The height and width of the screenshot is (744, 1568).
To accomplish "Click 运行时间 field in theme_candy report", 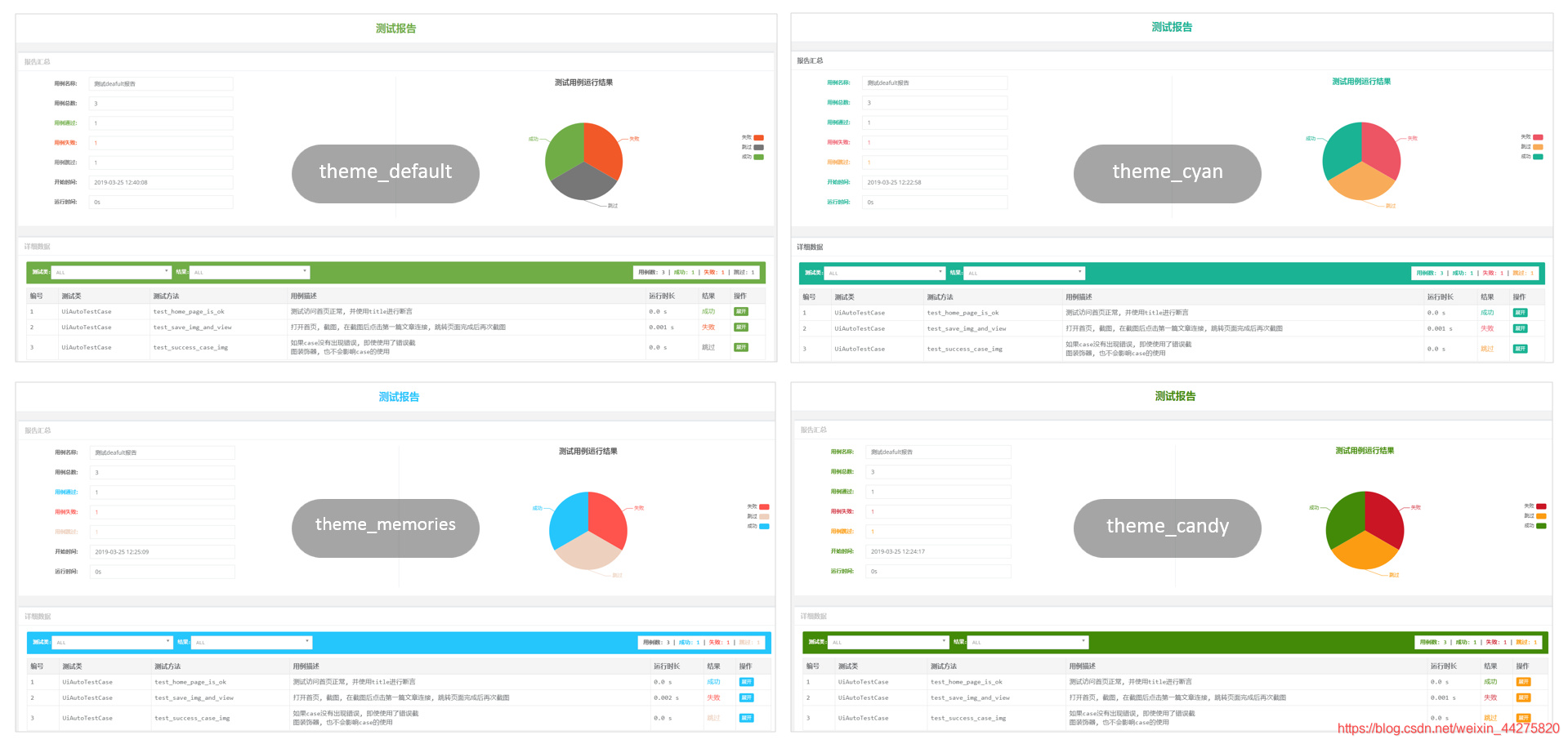I will [x=939, y=571].
